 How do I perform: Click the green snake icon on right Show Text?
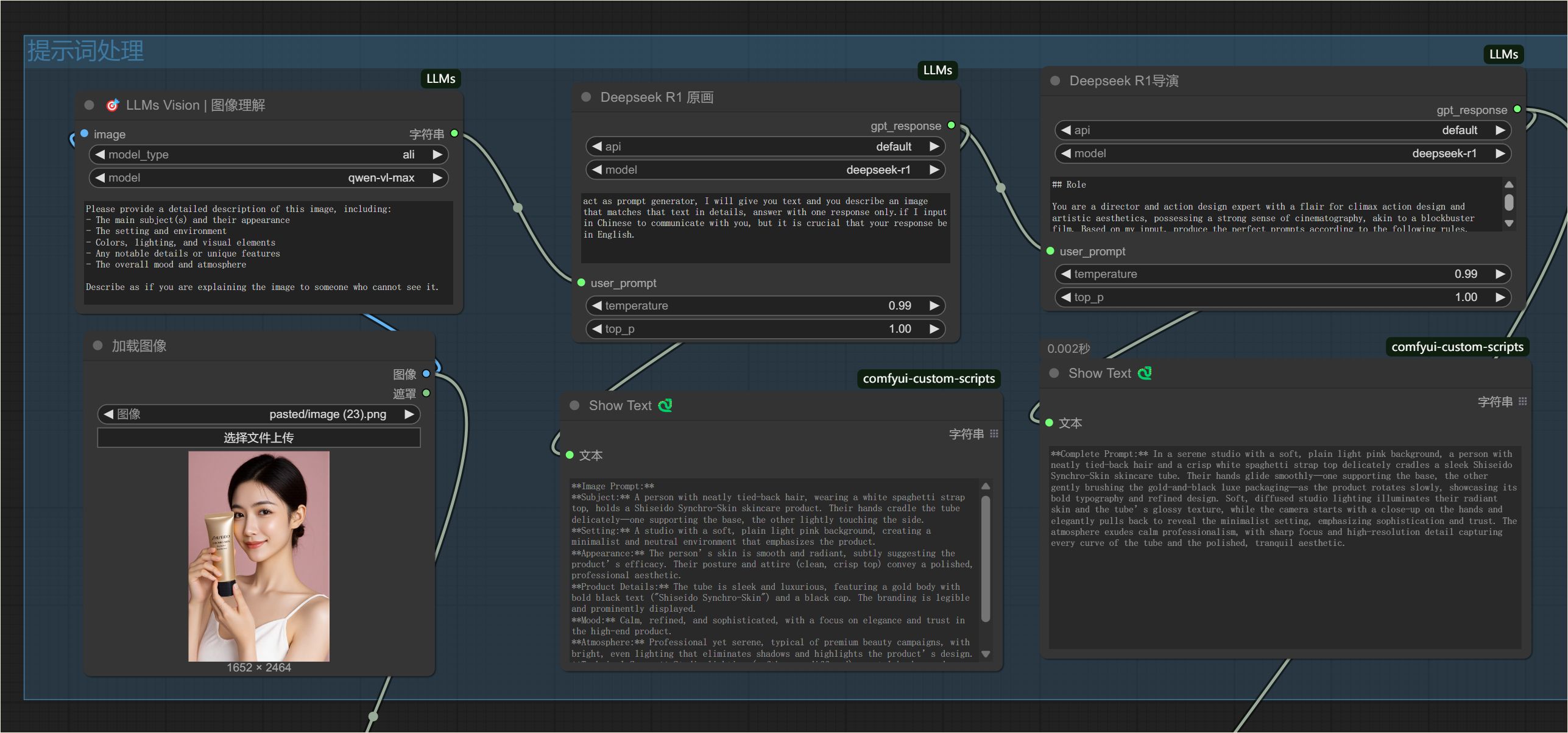[1145, 373]
